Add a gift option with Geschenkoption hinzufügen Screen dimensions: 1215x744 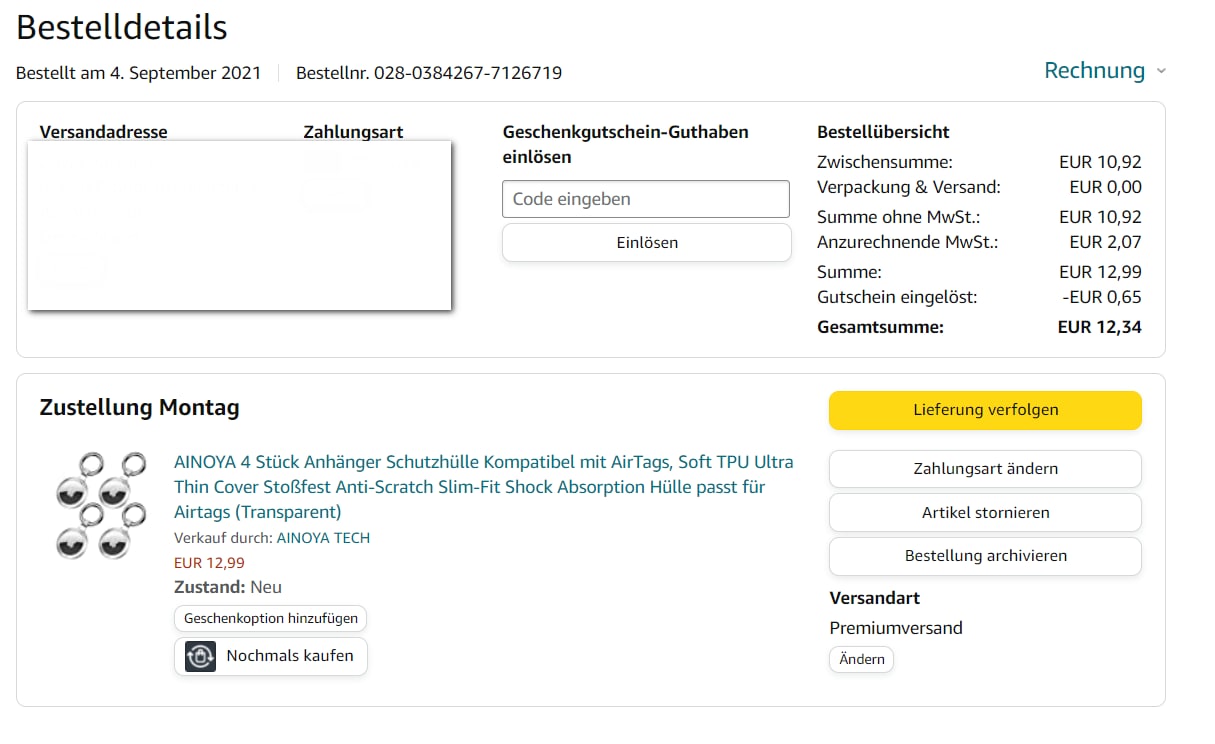pyautogui.click(x=270, y=619)
